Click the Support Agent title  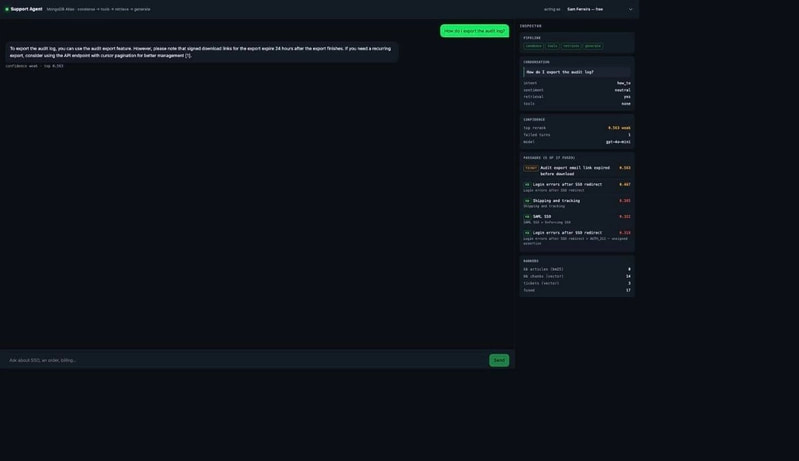pos(26,9)
